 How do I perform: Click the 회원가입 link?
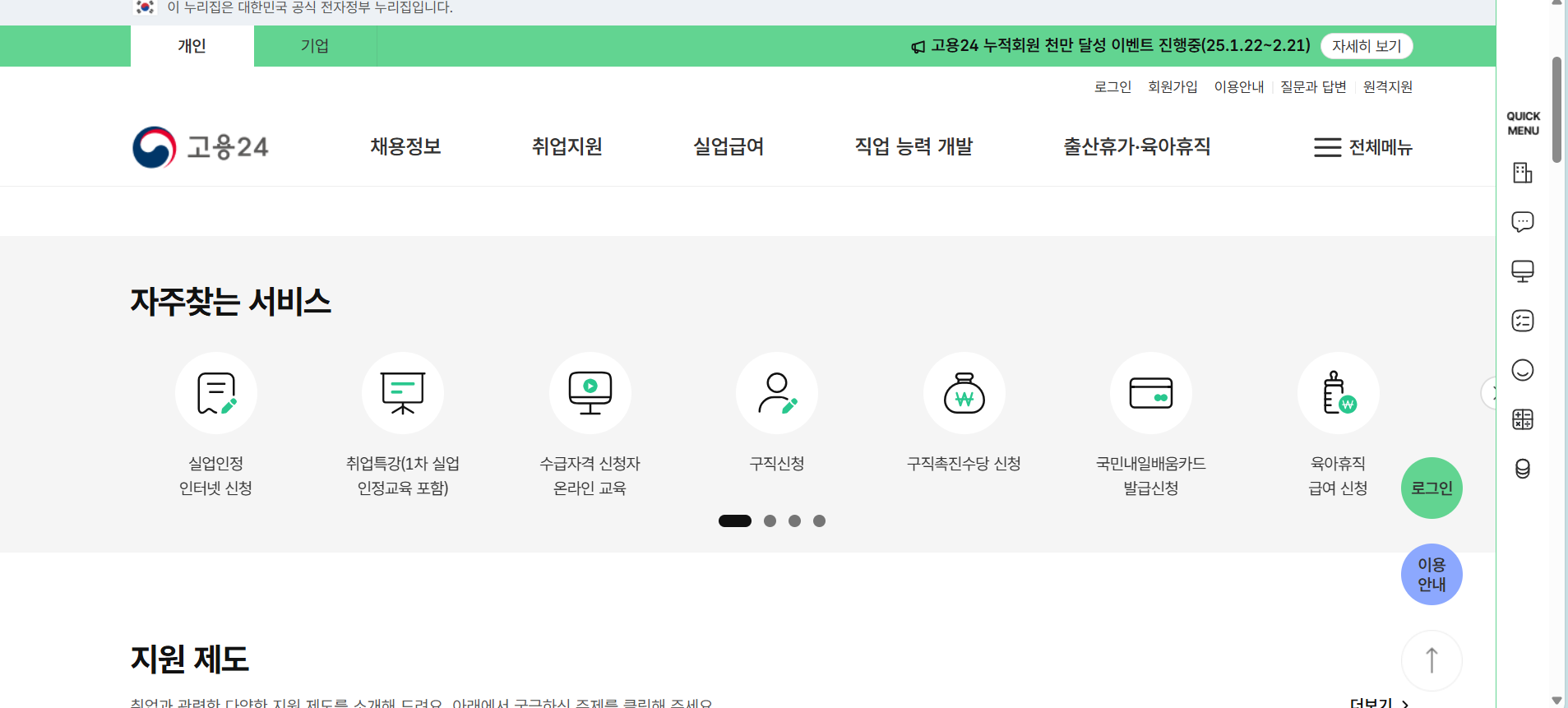click(x=1173, y=86)
